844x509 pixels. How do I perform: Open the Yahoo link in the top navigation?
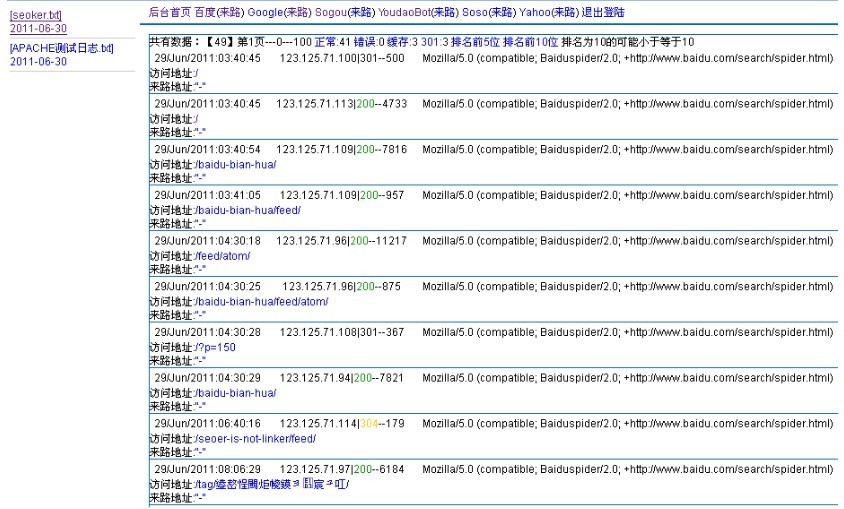534,12
